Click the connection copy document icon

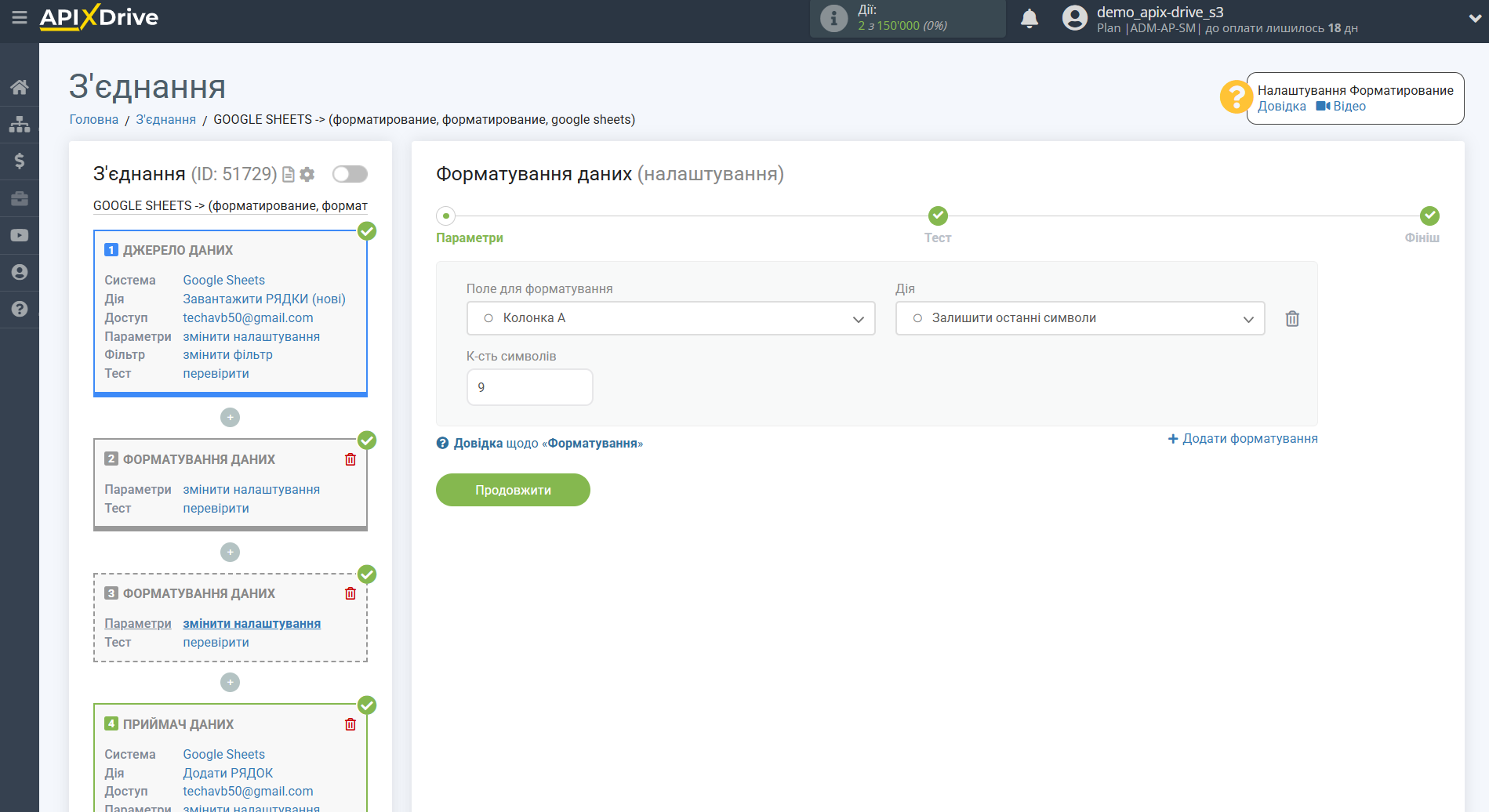[289, 175]
